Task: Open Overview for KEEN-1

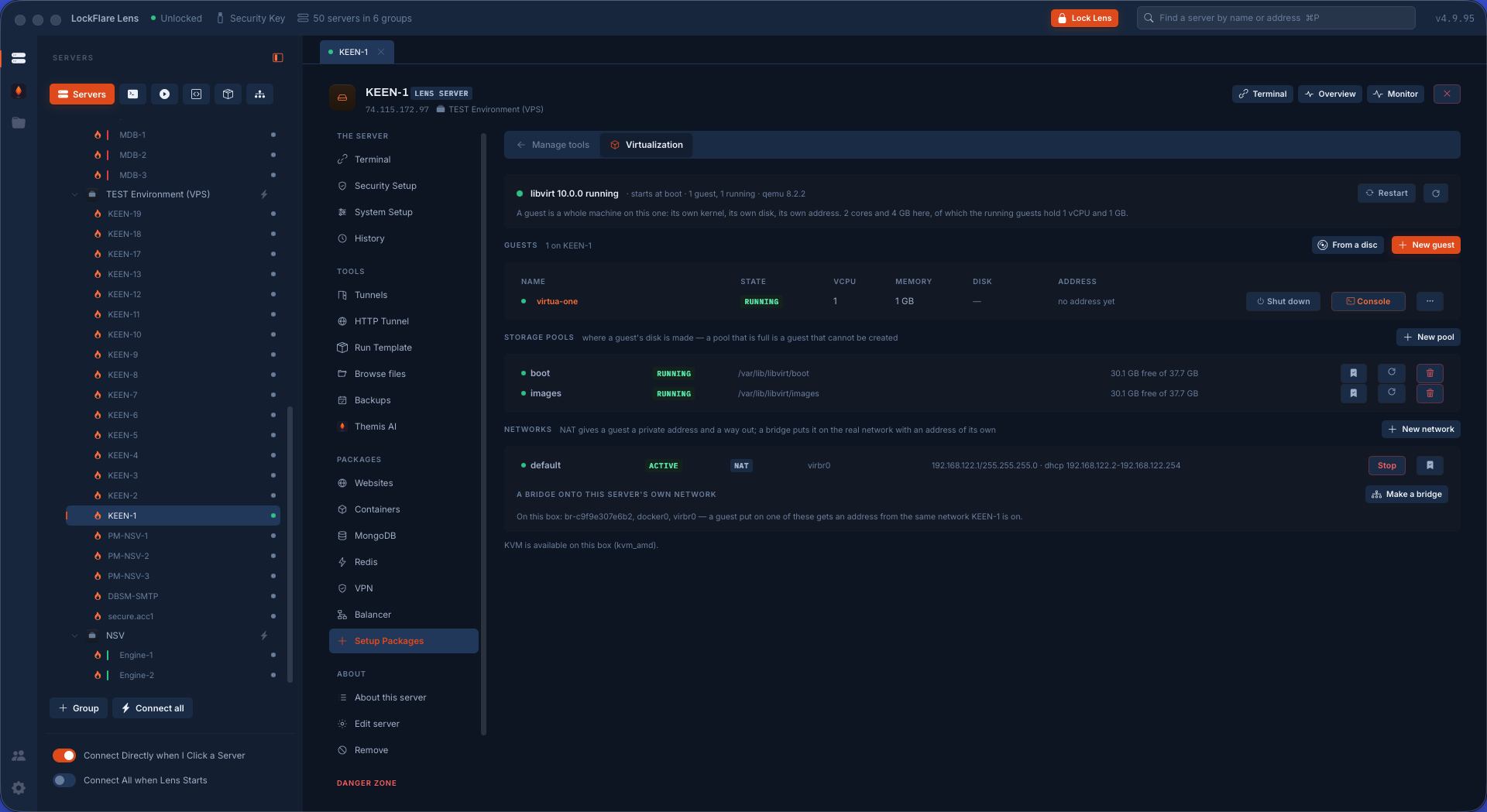Action: point(1330,94)
